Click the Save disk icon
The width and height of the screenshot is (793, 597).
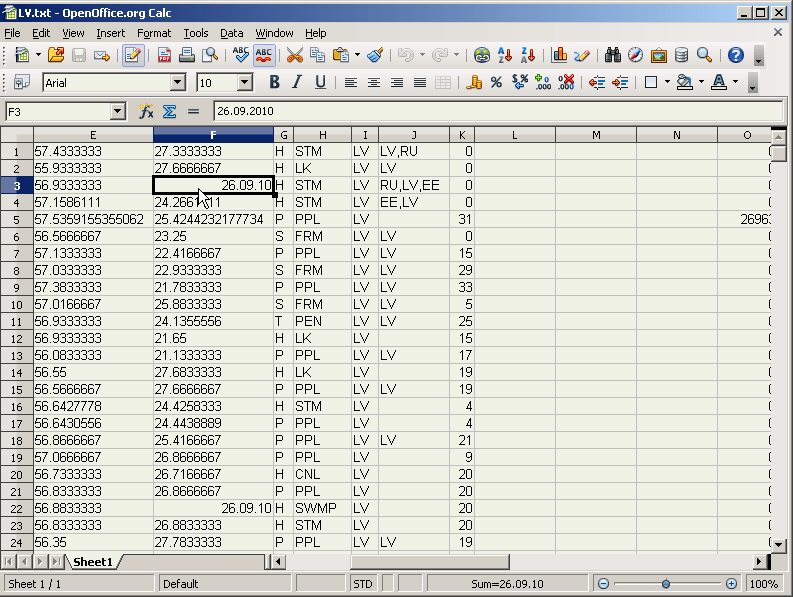[x=79, y=55]
